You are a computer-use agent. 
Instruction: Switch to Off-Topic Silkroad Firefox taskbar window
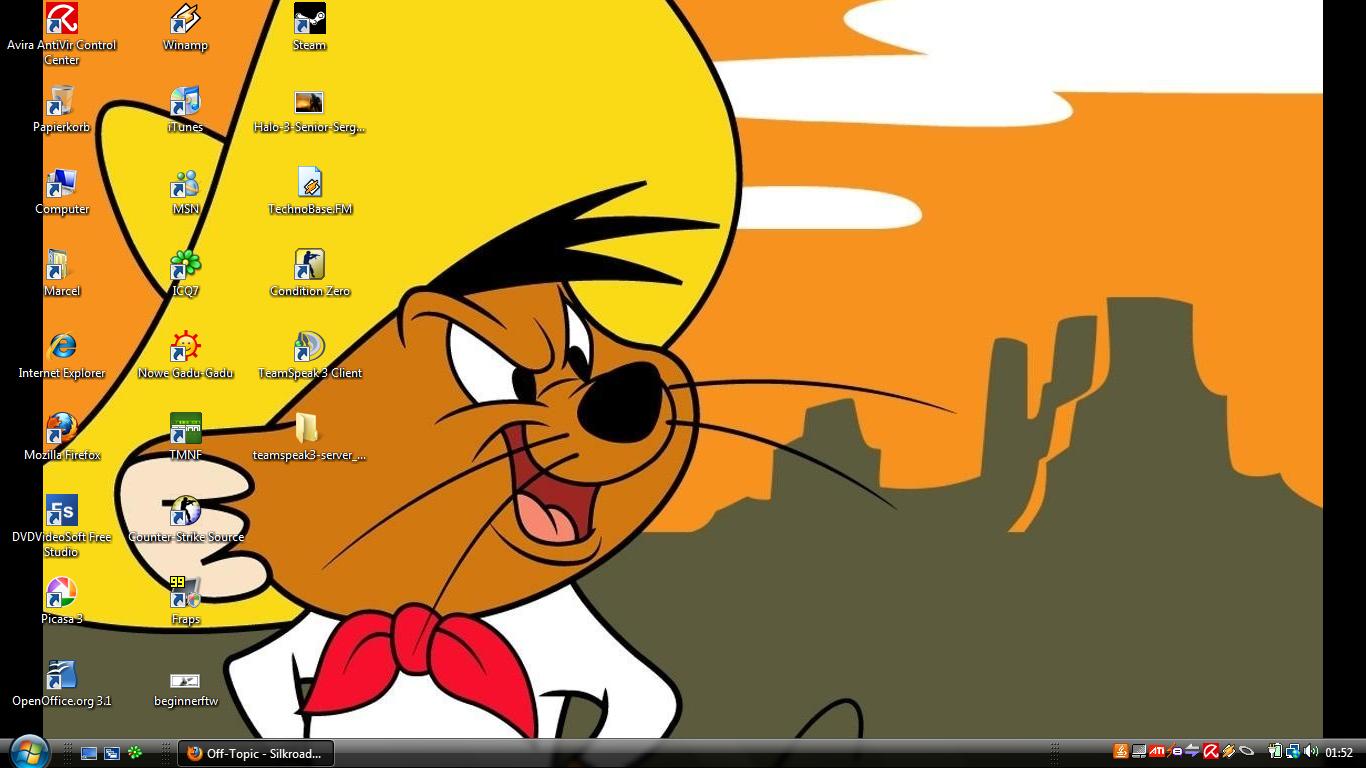(x=256, y=753)
